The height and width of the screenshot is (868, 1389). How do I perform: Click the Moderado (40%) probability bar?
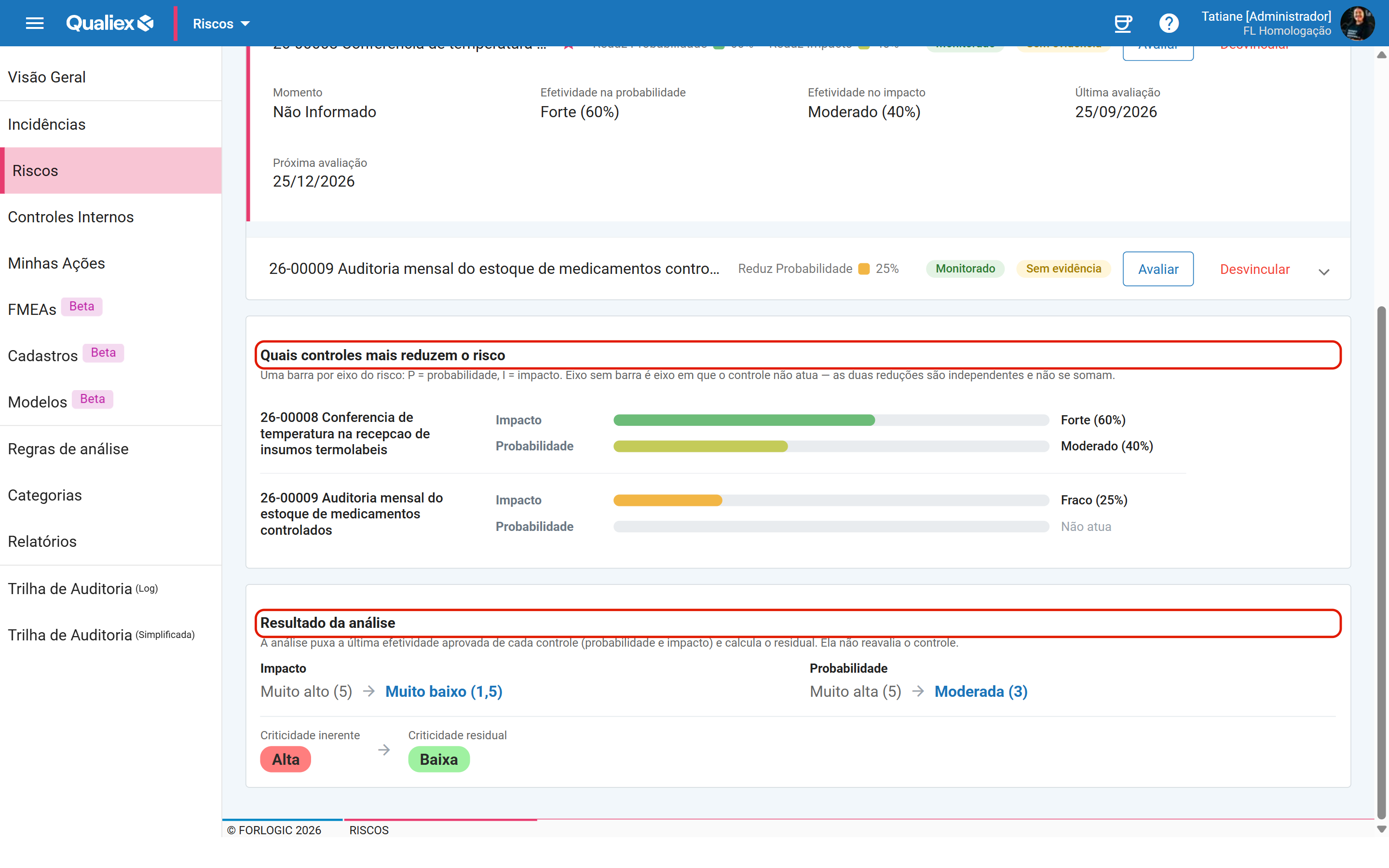pyautogui.click(x=700, y=446)
